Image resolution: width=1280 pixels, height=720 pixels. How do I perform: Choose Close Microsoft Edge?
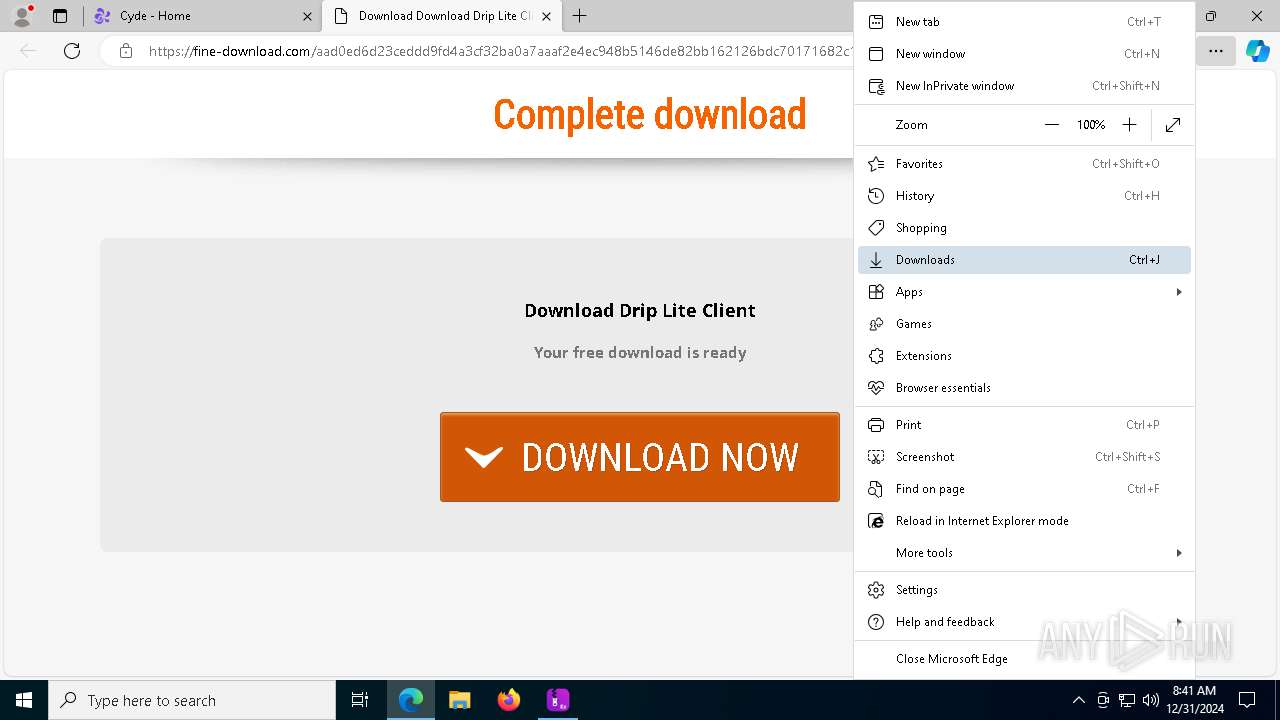click(x=1024, y=659)
